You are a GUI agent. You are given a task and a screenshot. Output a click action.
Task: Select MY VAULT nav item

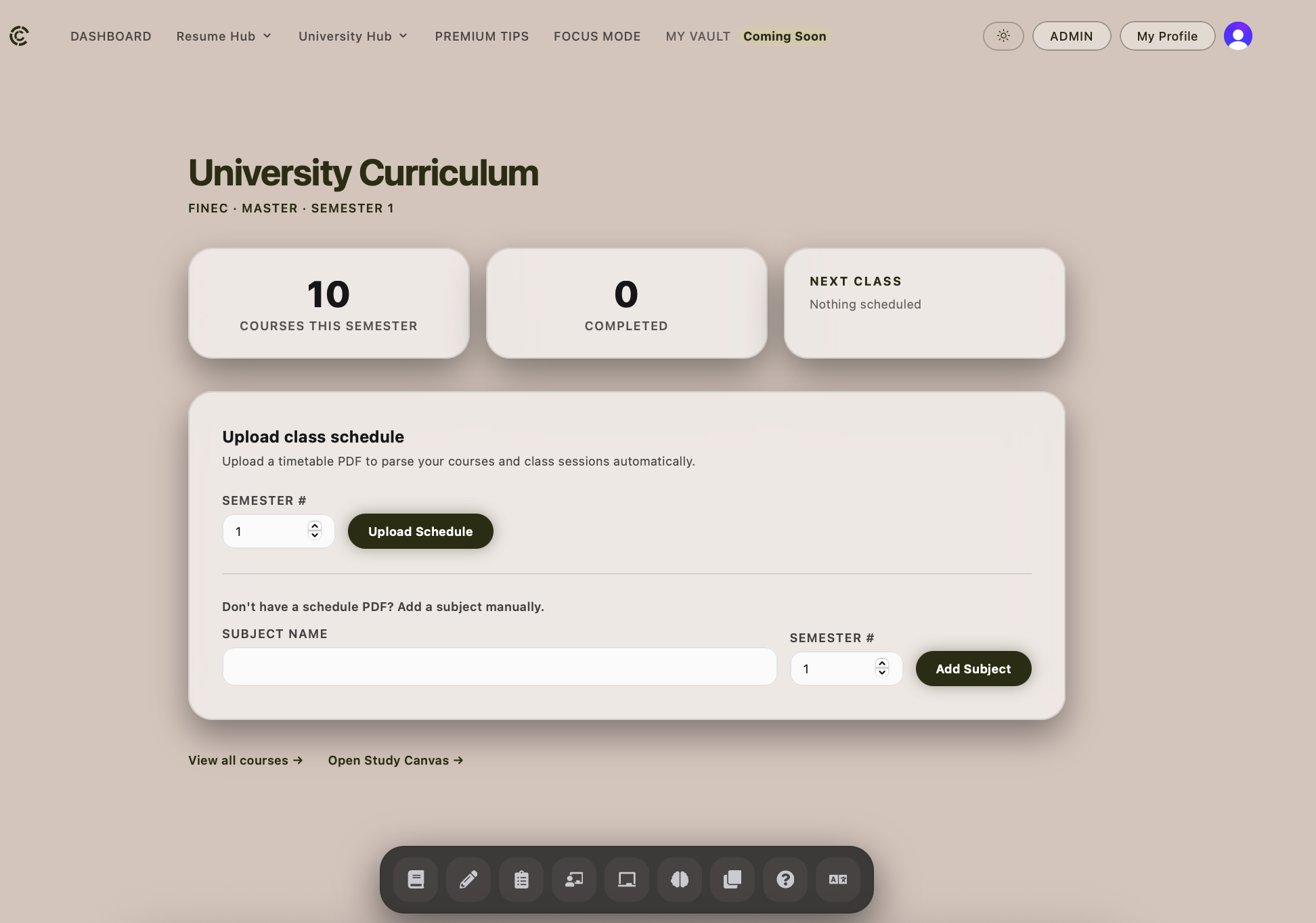click(x=698, y=37)
